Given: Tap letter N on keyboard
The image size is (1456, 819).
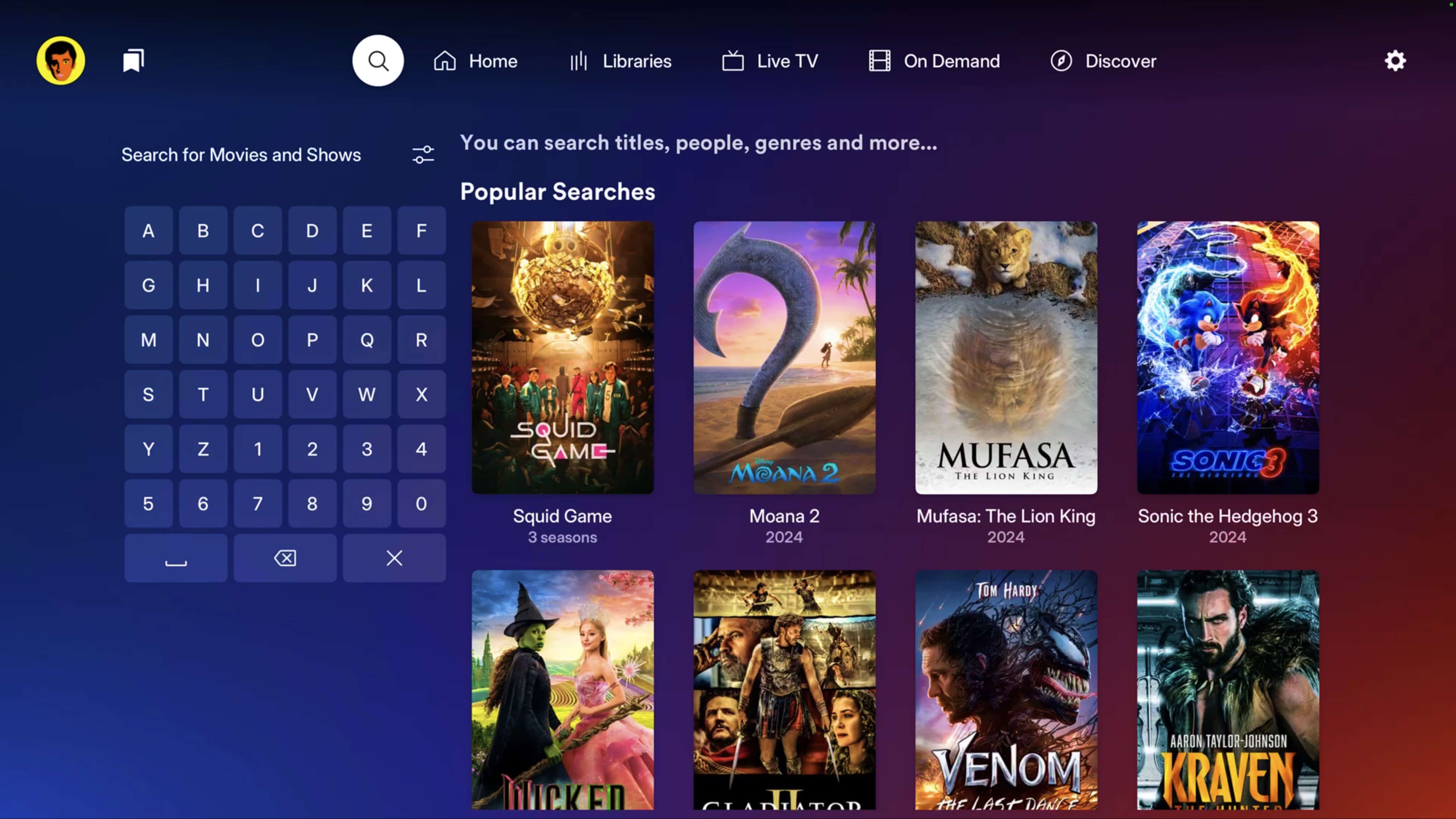Looking at the screenshot, I should [203, 340].
